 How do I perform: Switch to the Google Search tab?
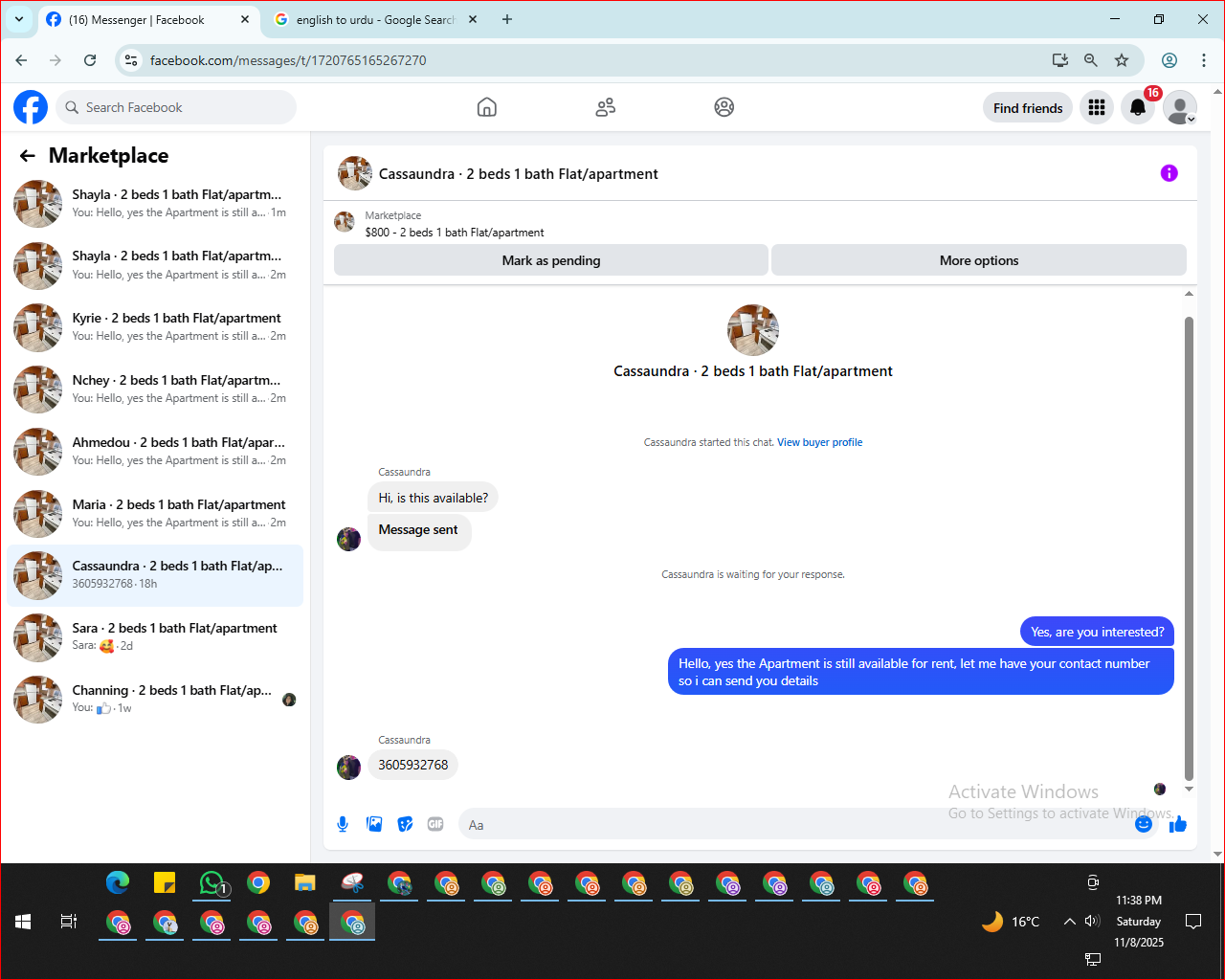pyautogui.click(x=374, y=19)
